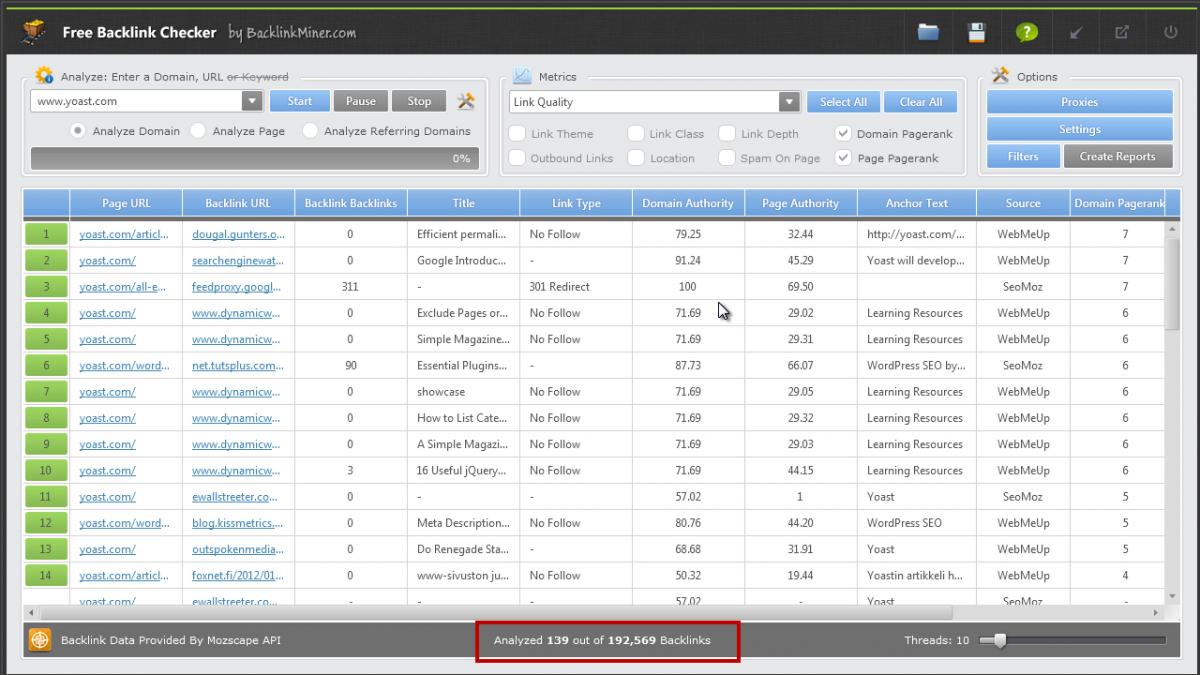The width and height of the screenshot is (1200, 675).
Task: Click the Analyze gear icon
Action: pos(44,76)
